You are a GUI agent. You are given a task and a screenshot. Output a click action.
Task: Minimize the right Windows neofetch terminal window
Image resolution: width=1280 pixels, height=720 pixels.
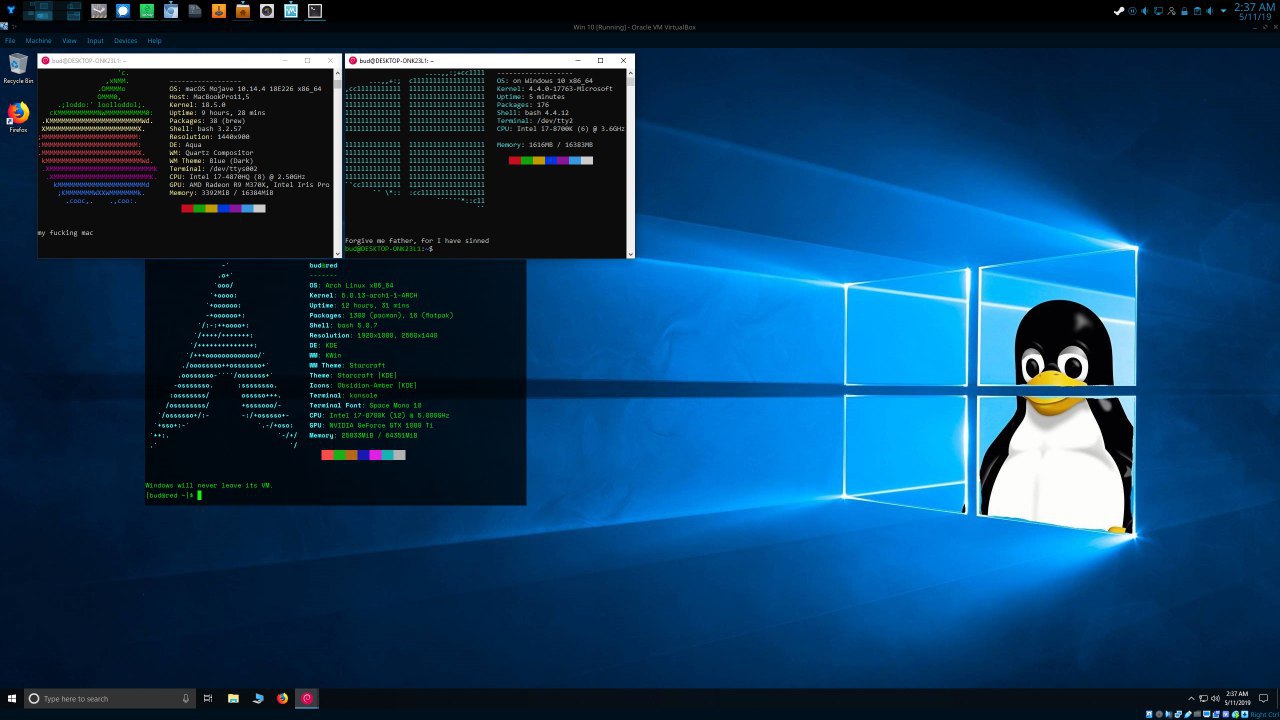point(577,60)
